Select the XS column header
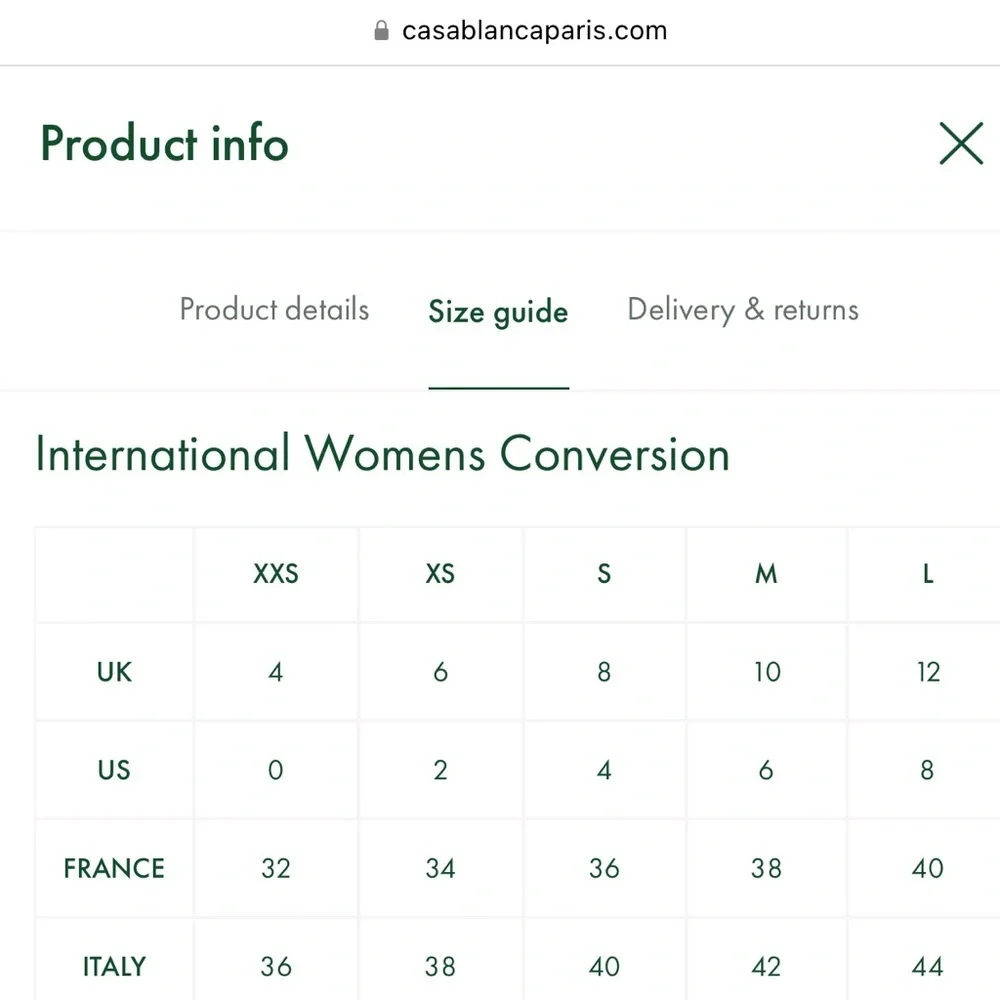This screenshot has height=1000, width=1000. (x=440, y=574)
